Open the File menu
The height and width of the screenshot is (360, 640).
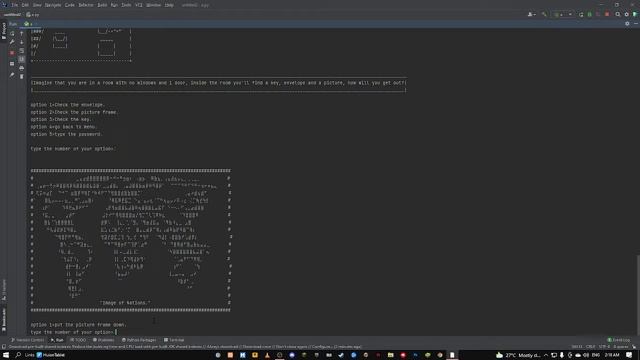click(15, 5)
